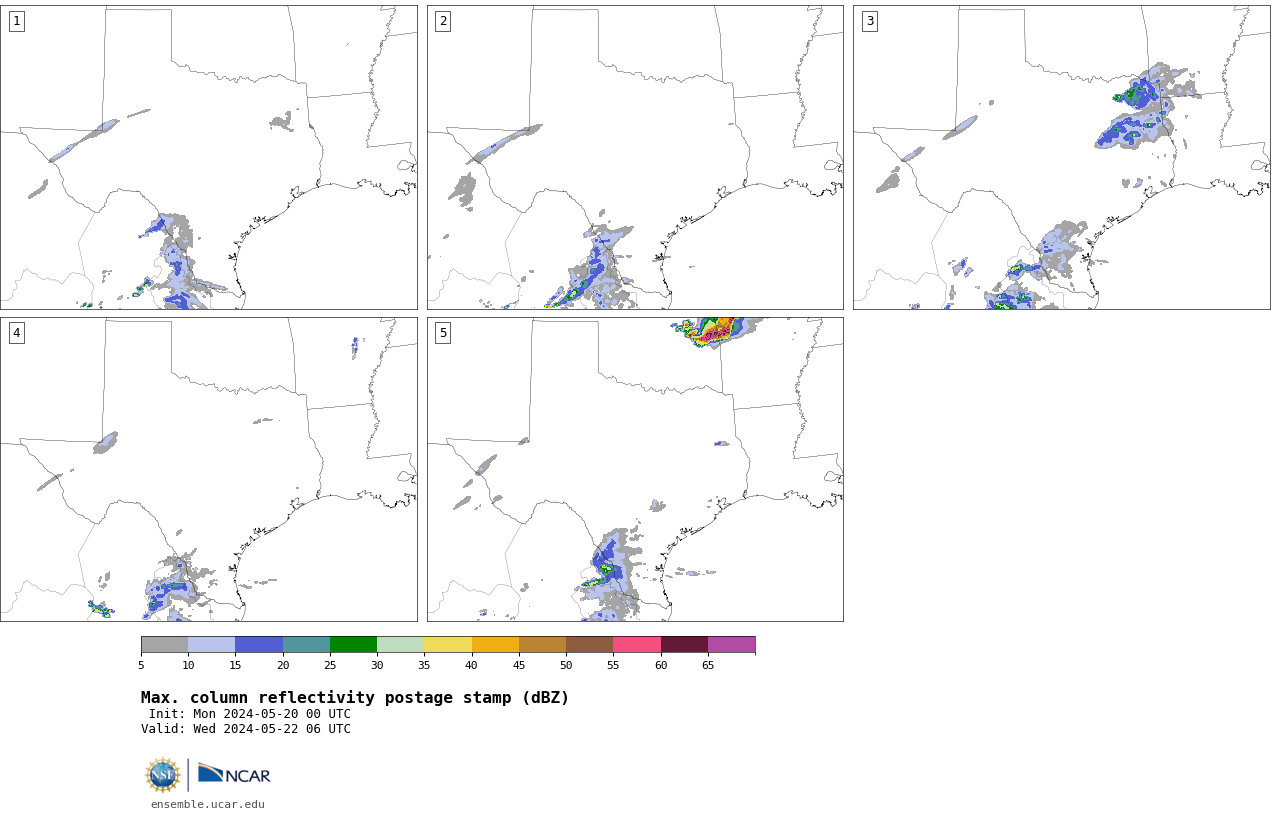This screenshot has height=815, width=1280.
Task: Pick the pink 55-60 dBZ swatch
Action: pos(637,644)
